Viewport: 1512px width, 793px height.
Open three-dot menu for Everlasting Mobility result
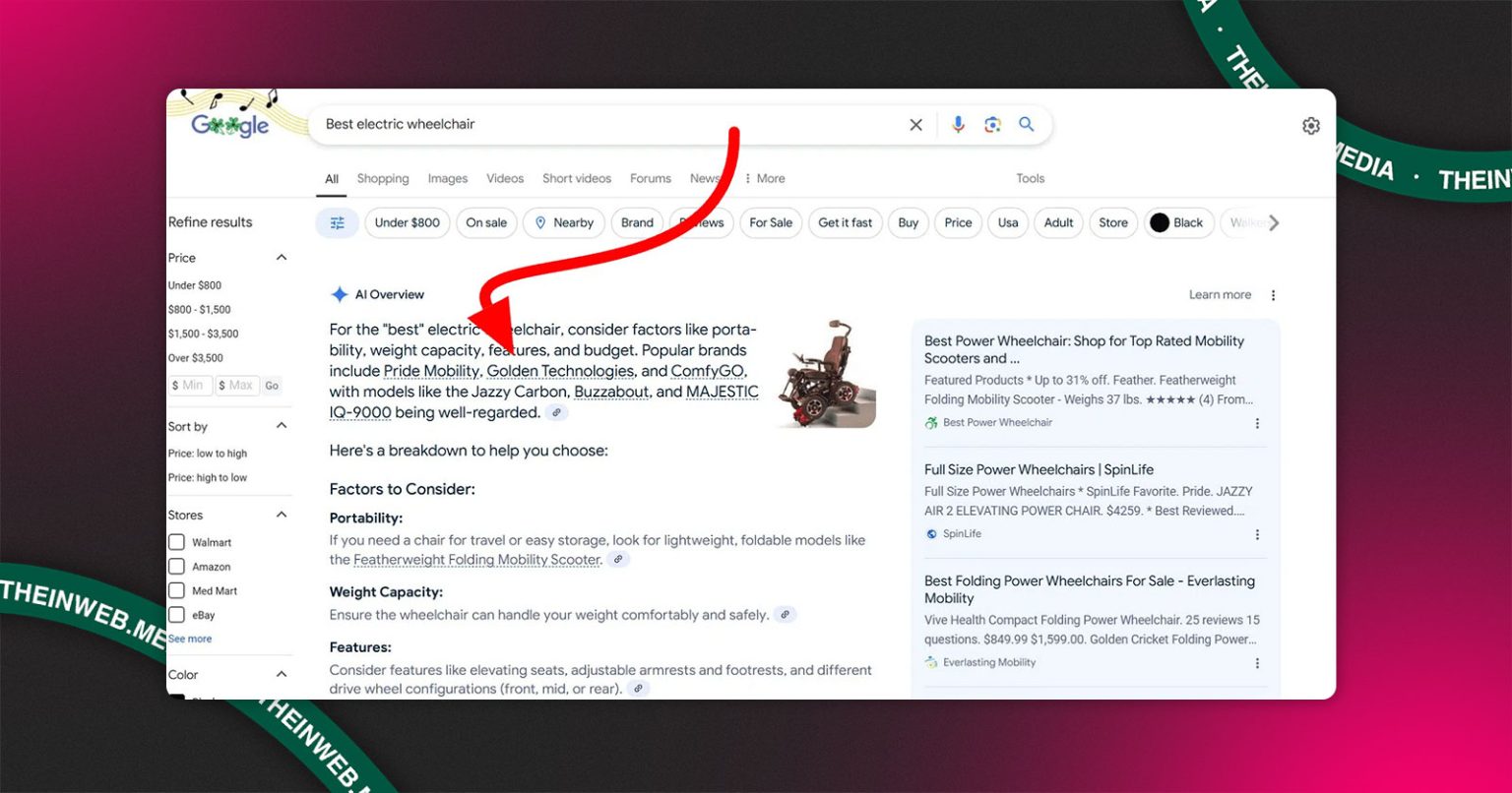(1257, 663)
